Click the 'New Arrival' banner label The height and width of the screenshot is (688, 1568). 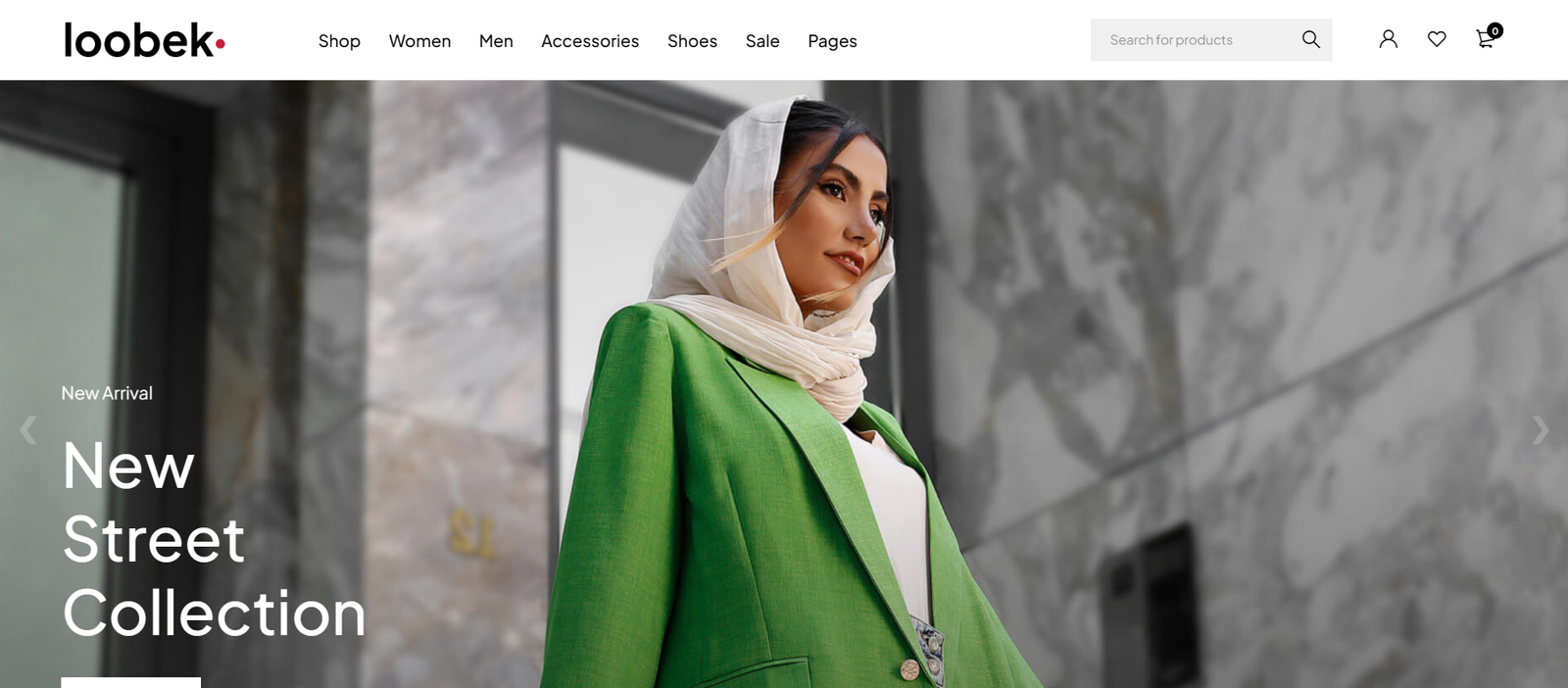pyautogui.click(x=107, y=393)
